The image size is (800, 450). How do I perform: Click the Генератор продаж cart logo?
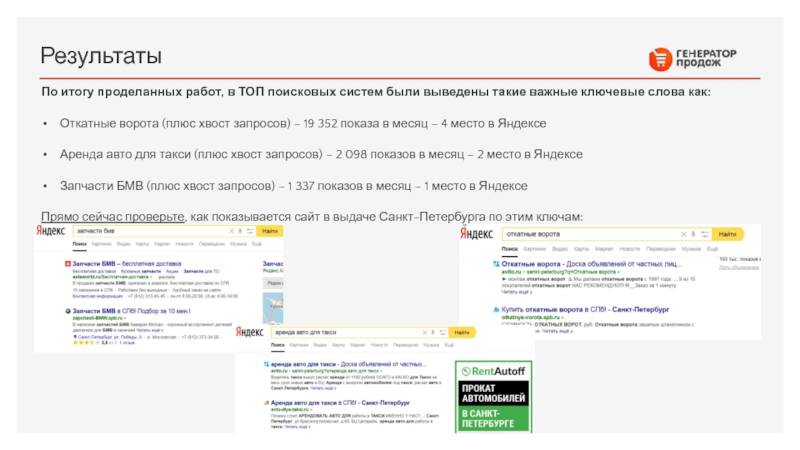click(660, 59)
